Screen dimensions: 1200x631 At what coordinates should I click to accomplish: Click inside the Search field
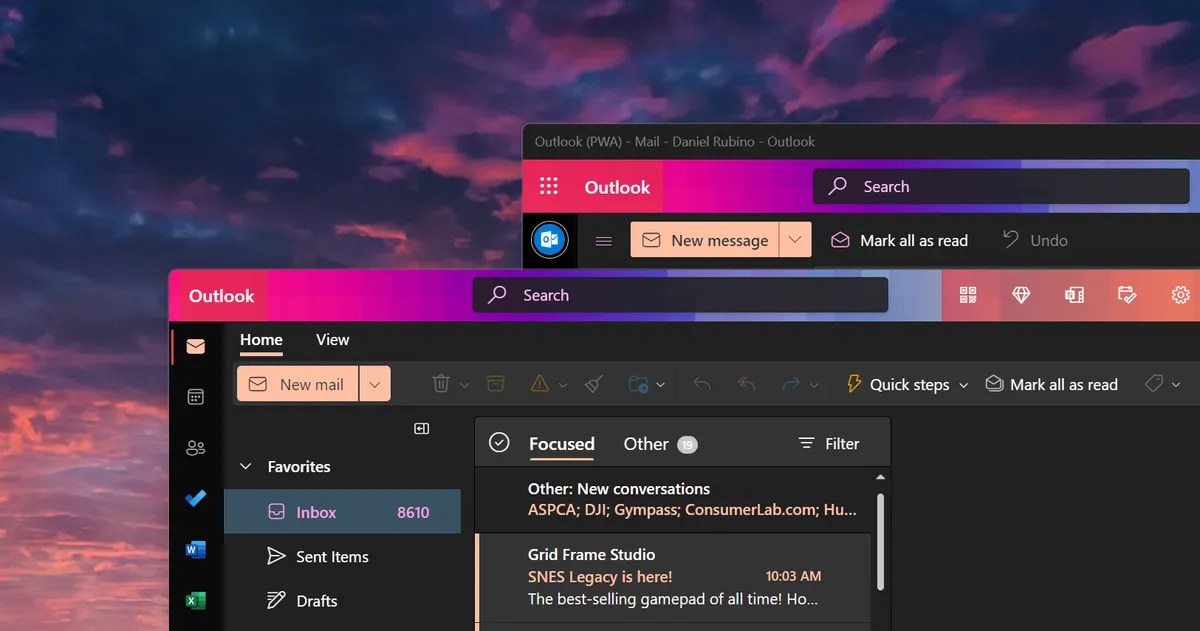pyautogui.click(x=680, y=294)
